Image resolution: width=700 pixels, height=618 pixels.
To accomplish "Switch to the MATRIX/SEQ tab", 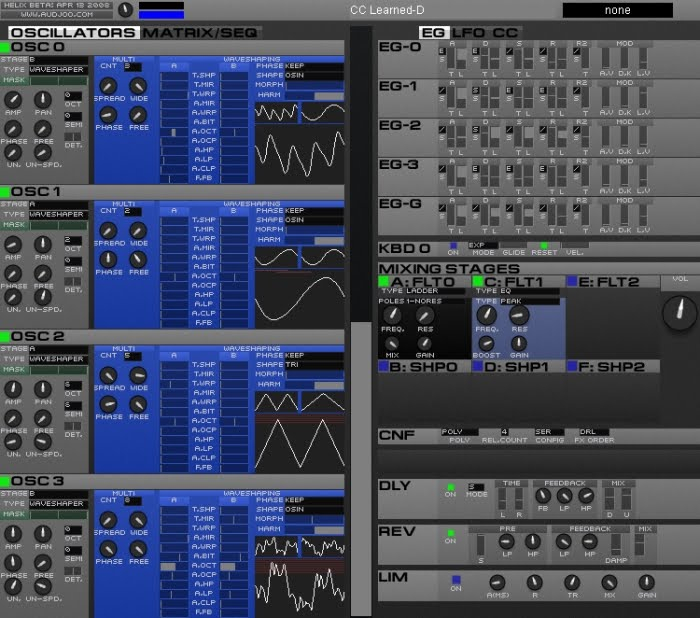I will (x=199, y=32).
